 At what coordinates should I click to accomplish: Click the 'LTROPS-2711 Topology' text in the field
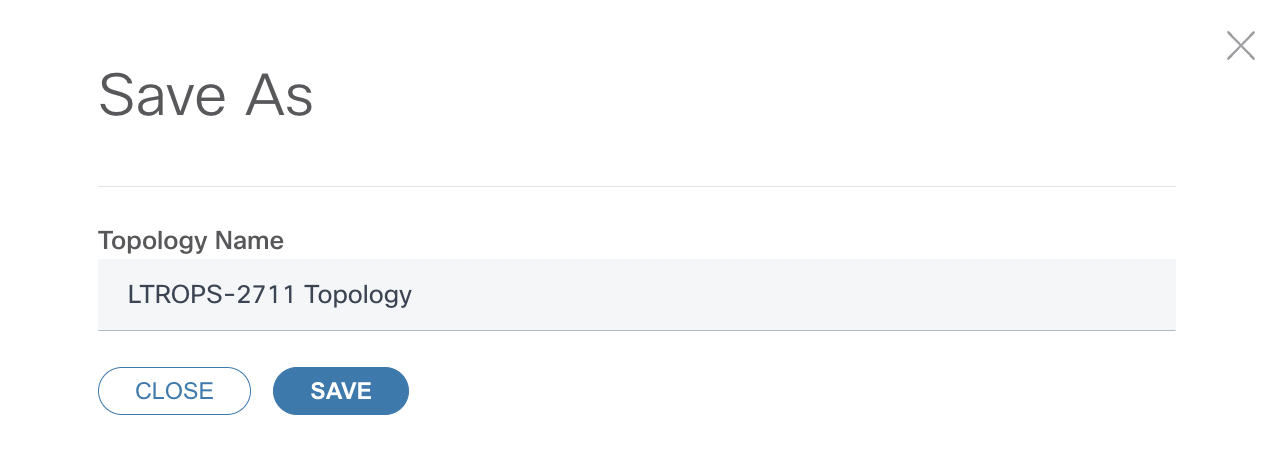pos(270,295)
